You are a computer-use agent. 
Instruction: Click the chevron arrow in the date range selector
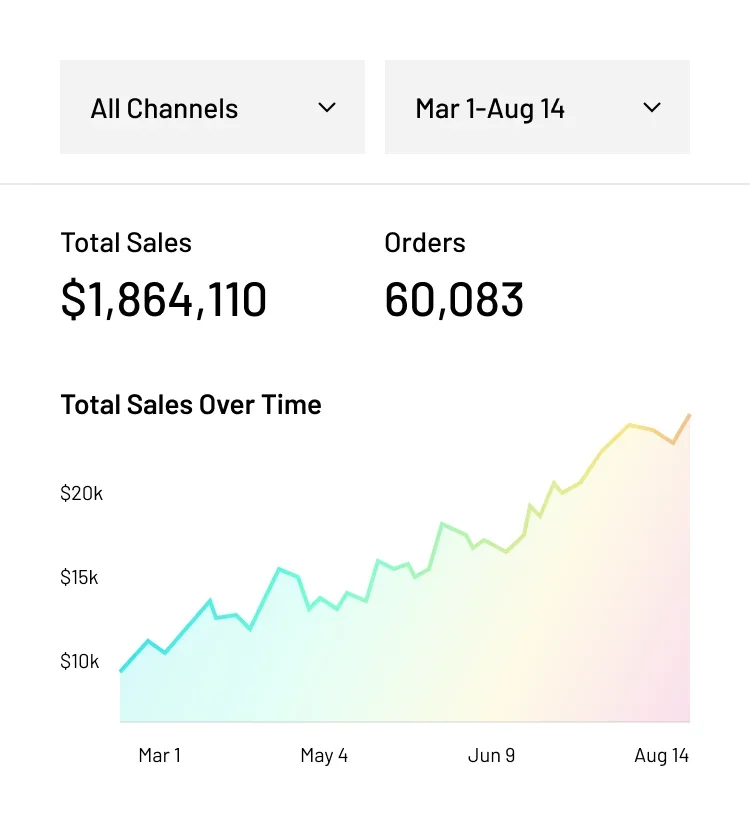[x=652, y=108]
